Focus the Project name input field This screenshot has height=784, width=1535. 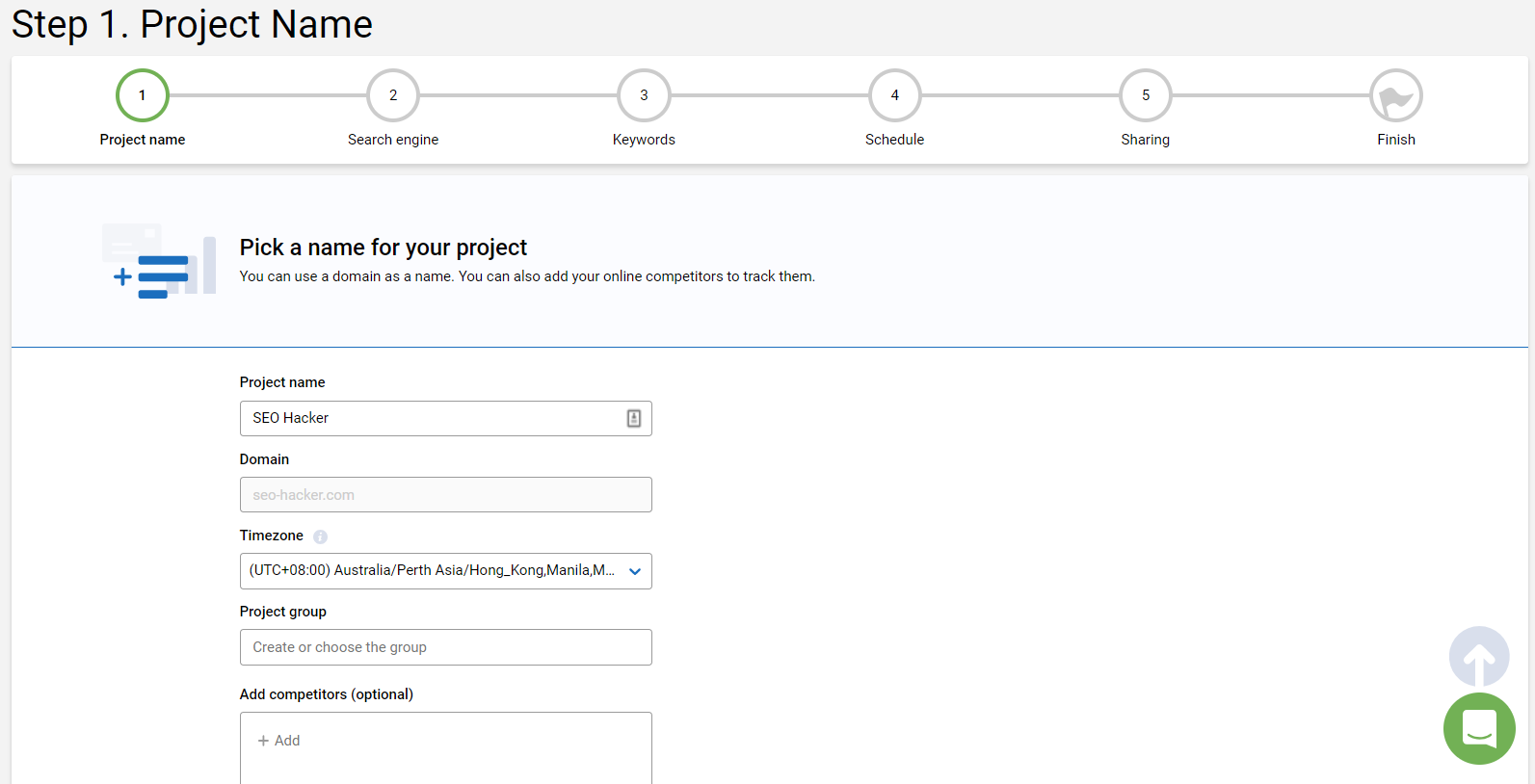pyautogui.click(x=434, y=418)
